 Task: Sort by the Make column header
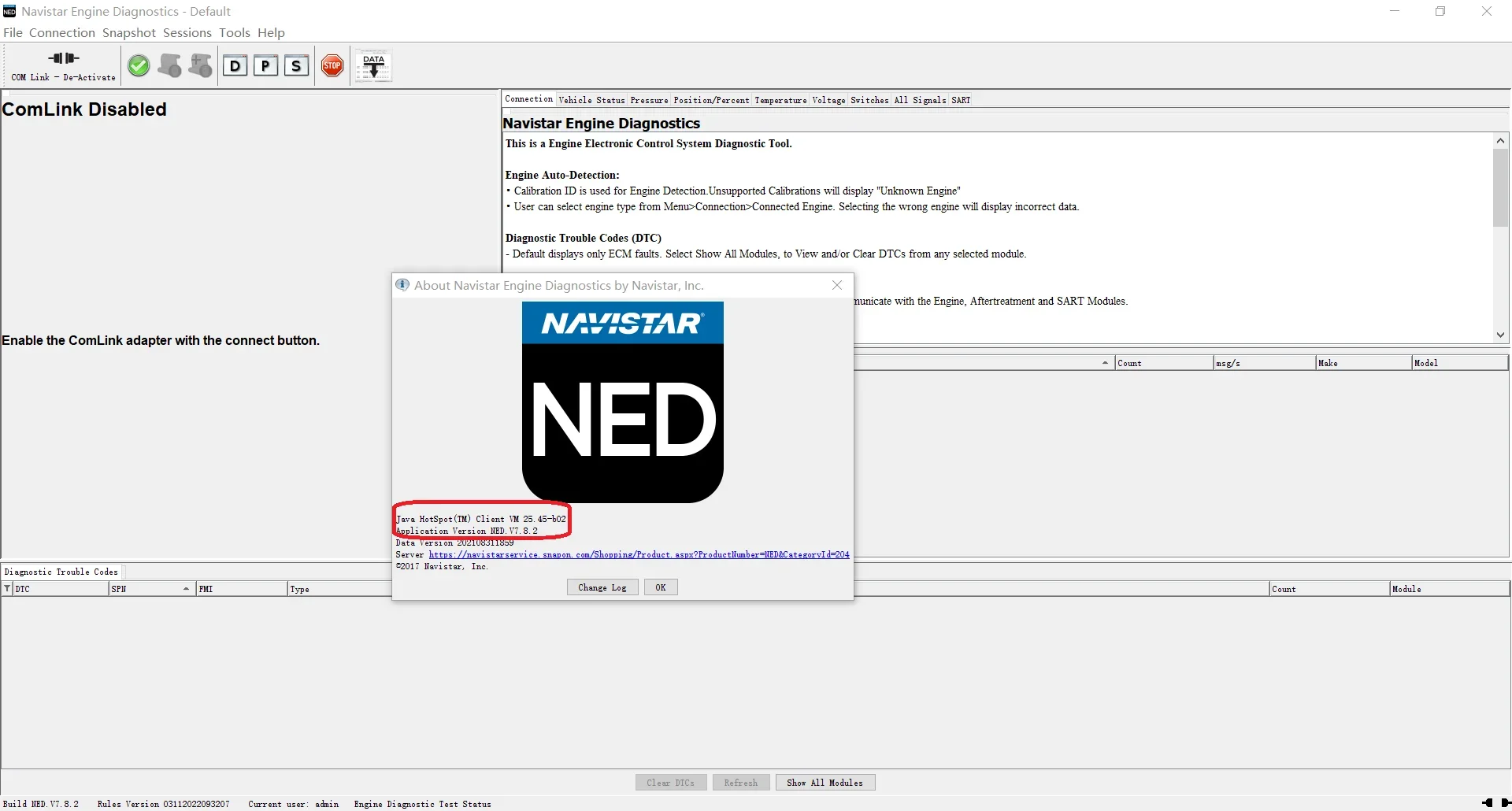tap(1364, 363)
